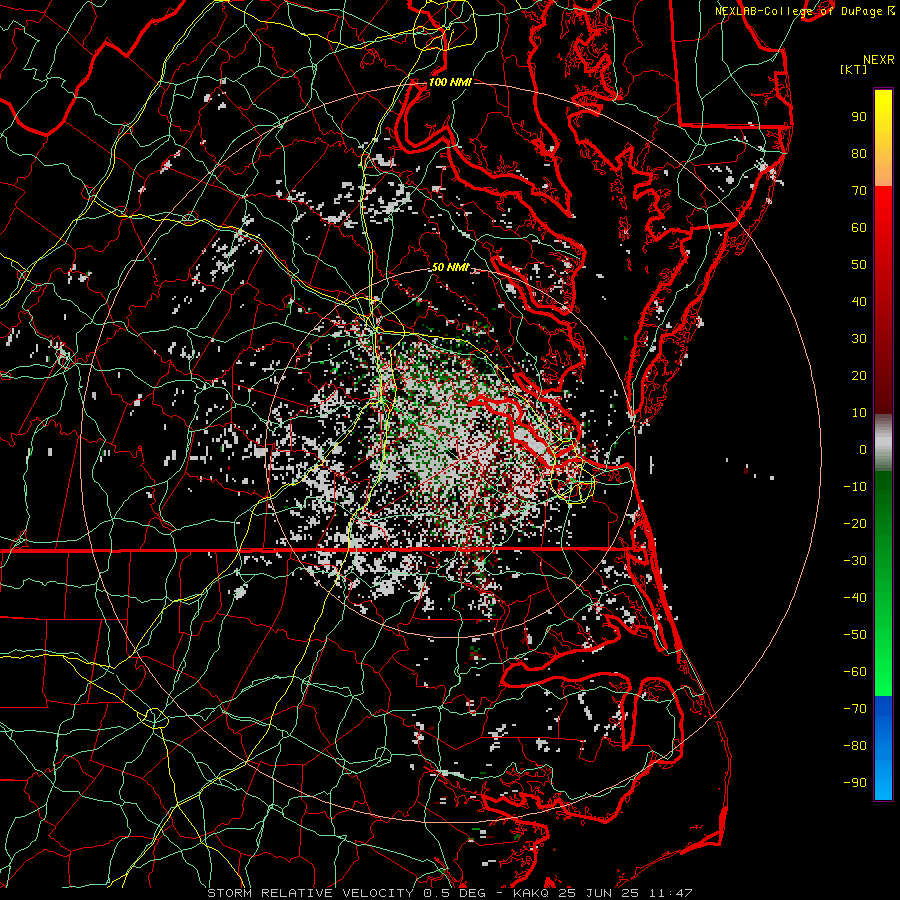Click the "[KT]" units label
900x900 pixels.
854,69
